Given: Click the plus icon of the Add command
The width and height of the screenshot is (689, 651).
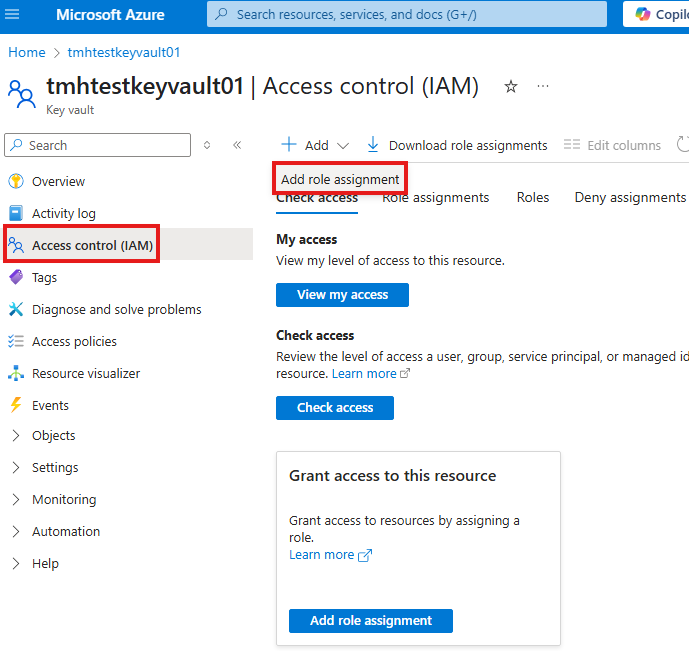Looking at the screenshot, I should pyautogui.click(x=289, y=144).
